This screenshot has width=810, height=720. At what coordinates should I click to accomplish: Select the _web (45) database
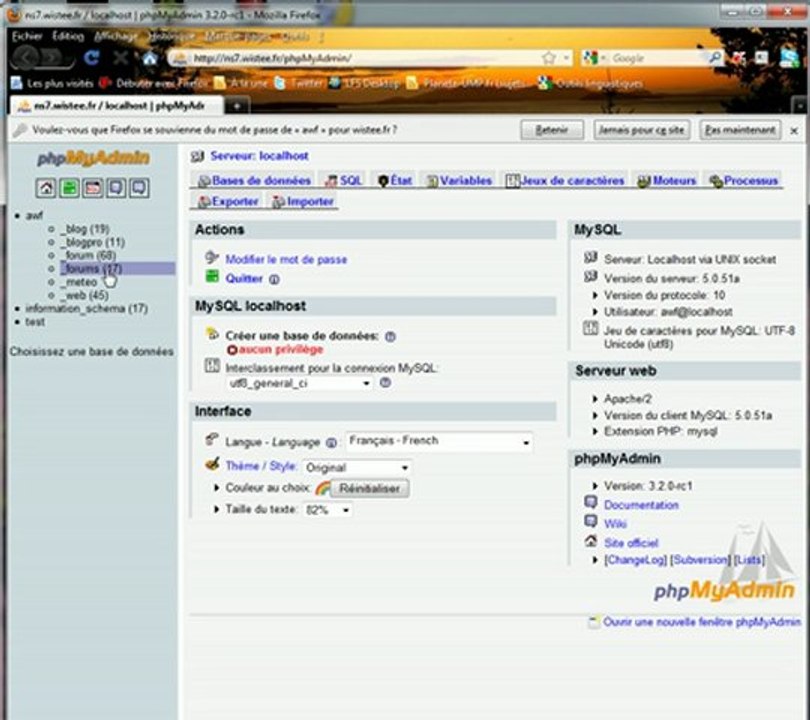(x=84, y=295)
